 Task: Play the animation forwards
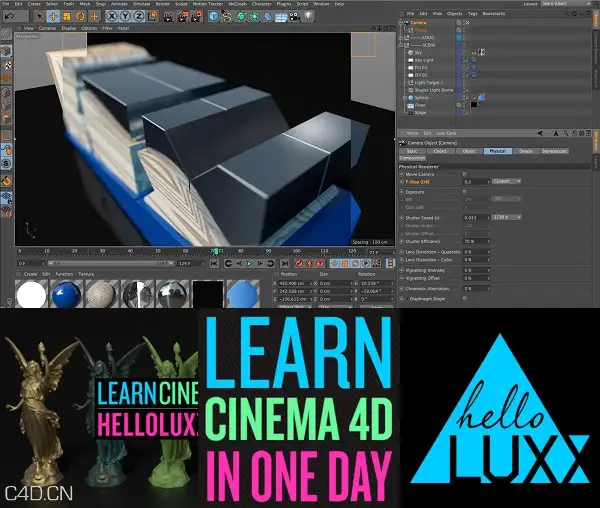point(249,264)
